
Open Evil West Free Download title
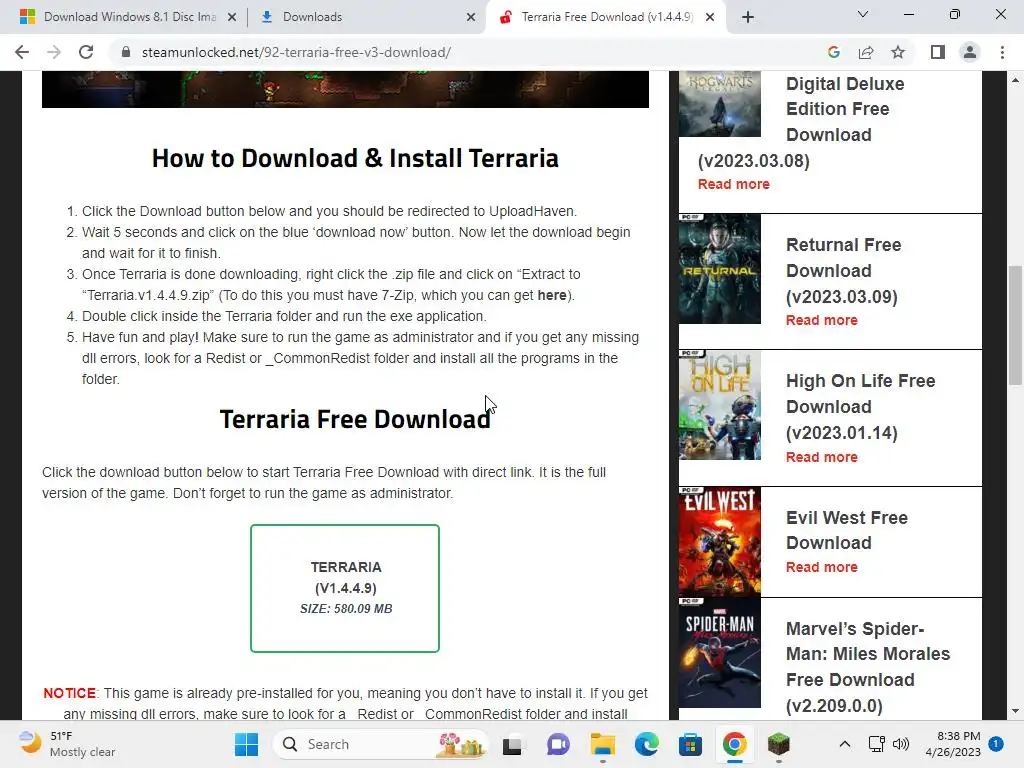847,530
